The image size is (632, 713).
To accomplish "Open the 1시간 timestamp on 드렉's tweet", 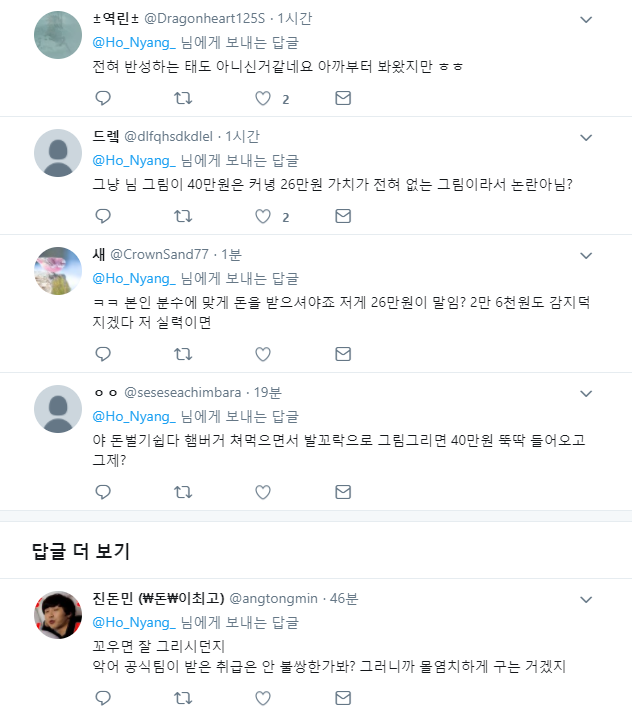I will (x=242, y=136).
